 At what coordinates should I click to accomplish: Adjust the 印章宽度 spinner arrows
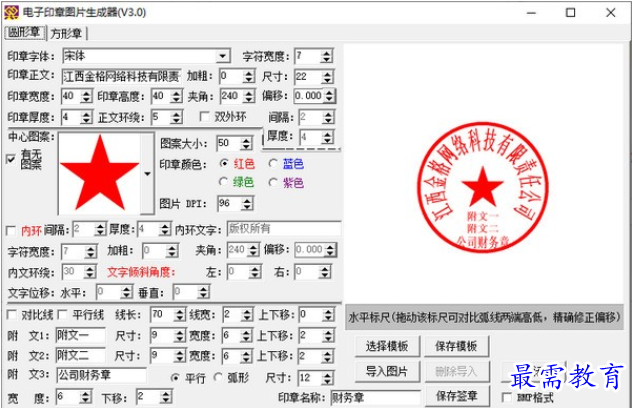pos(86,96)
